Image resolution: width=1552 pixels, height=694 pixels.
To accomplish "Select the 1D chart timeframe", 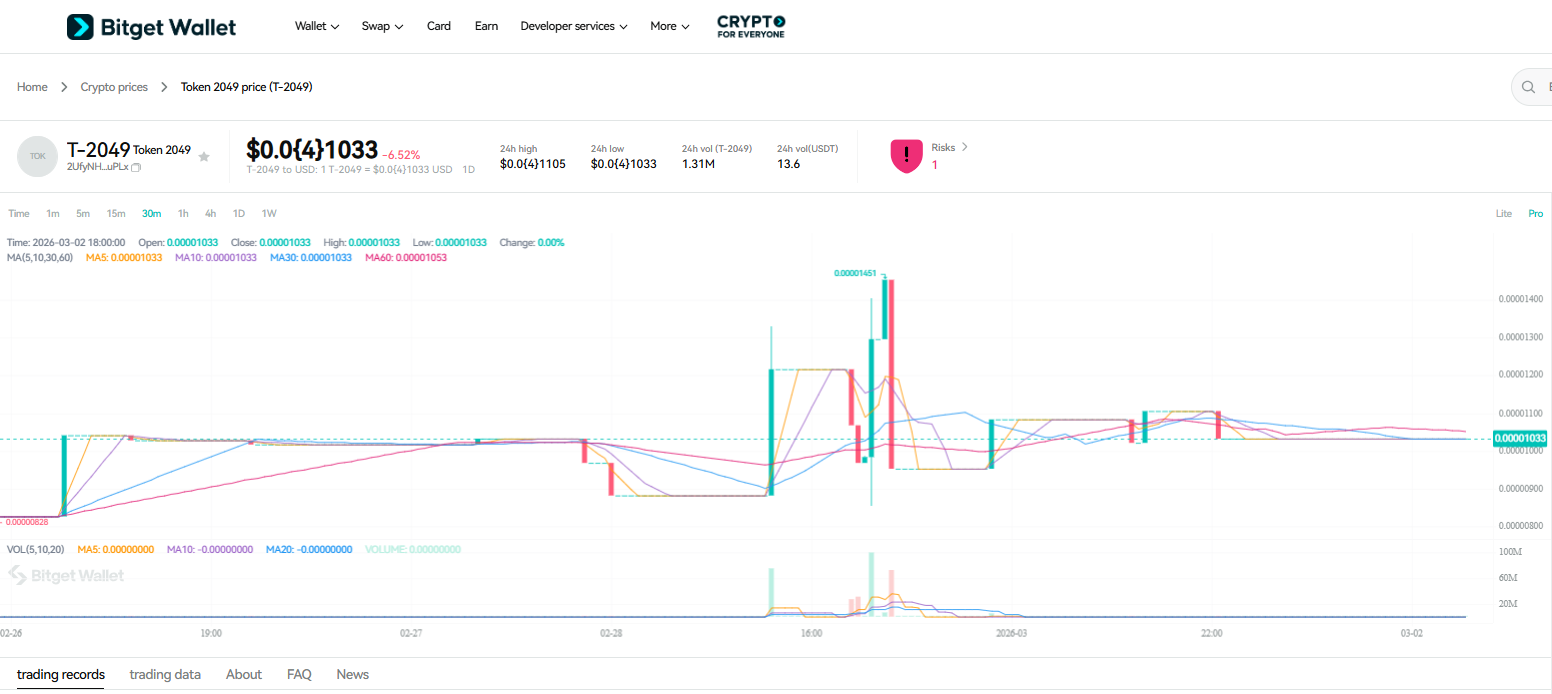I will [x=238, y=213].
